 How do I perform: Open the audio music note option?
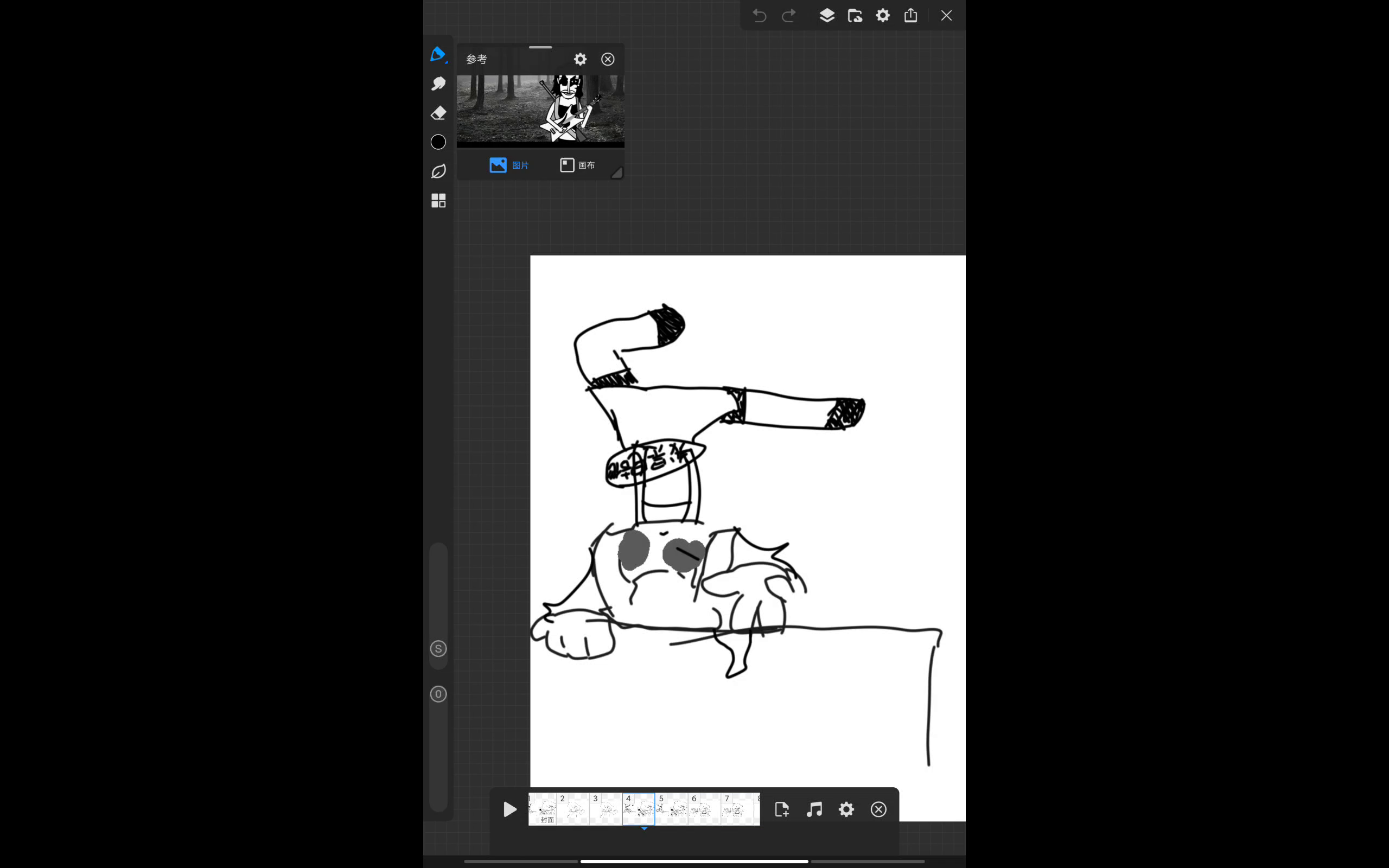click(814, 809)
